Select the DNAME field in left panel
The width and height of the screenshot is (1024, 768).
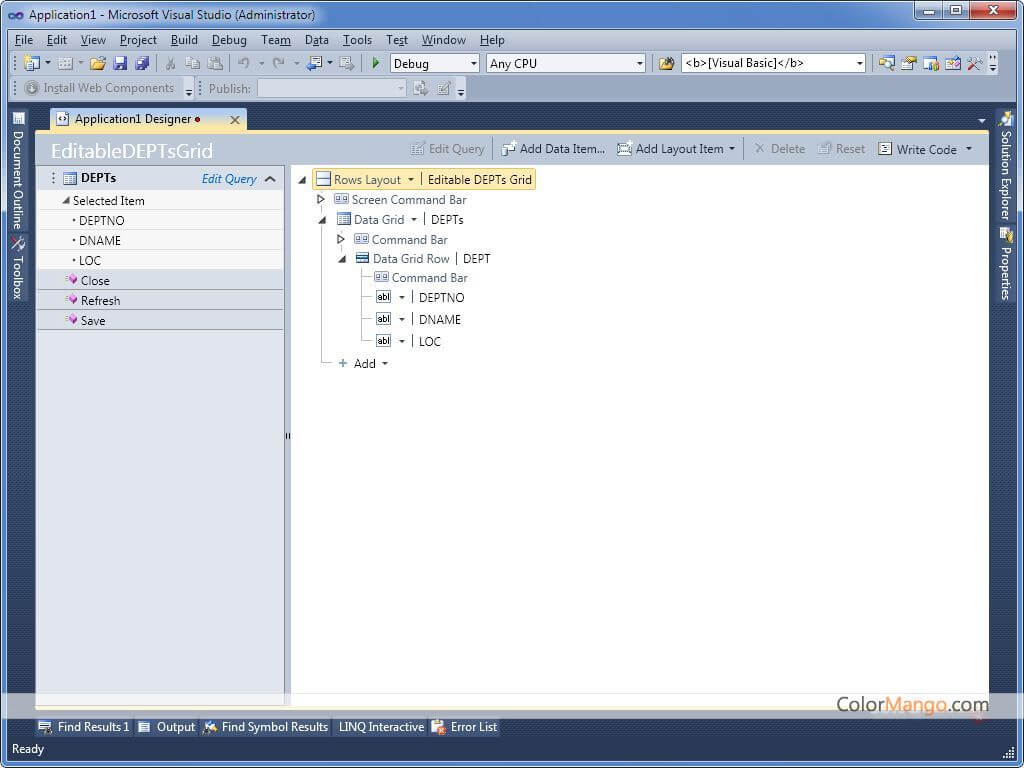coord(100,240)
